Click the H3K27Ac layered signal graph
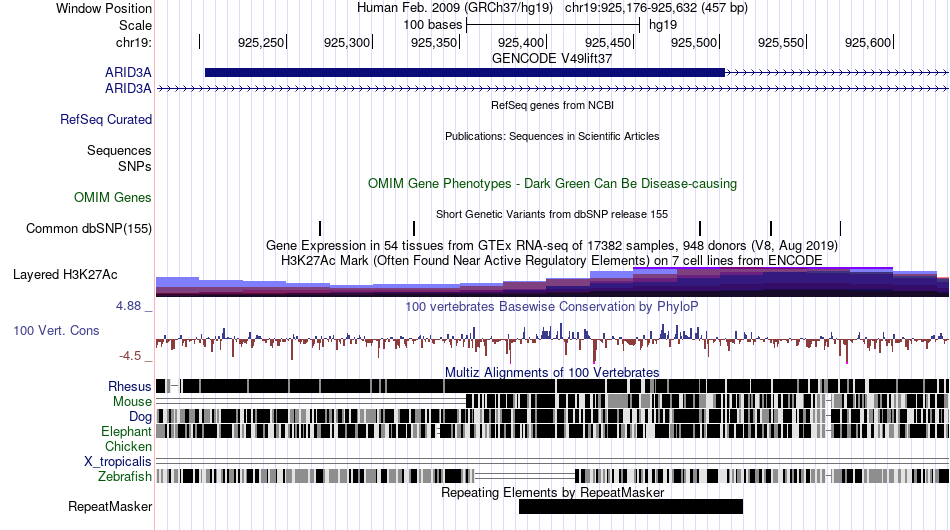This screenshot has width=950, height=530. pyautogui.click(x=553, y=282)
